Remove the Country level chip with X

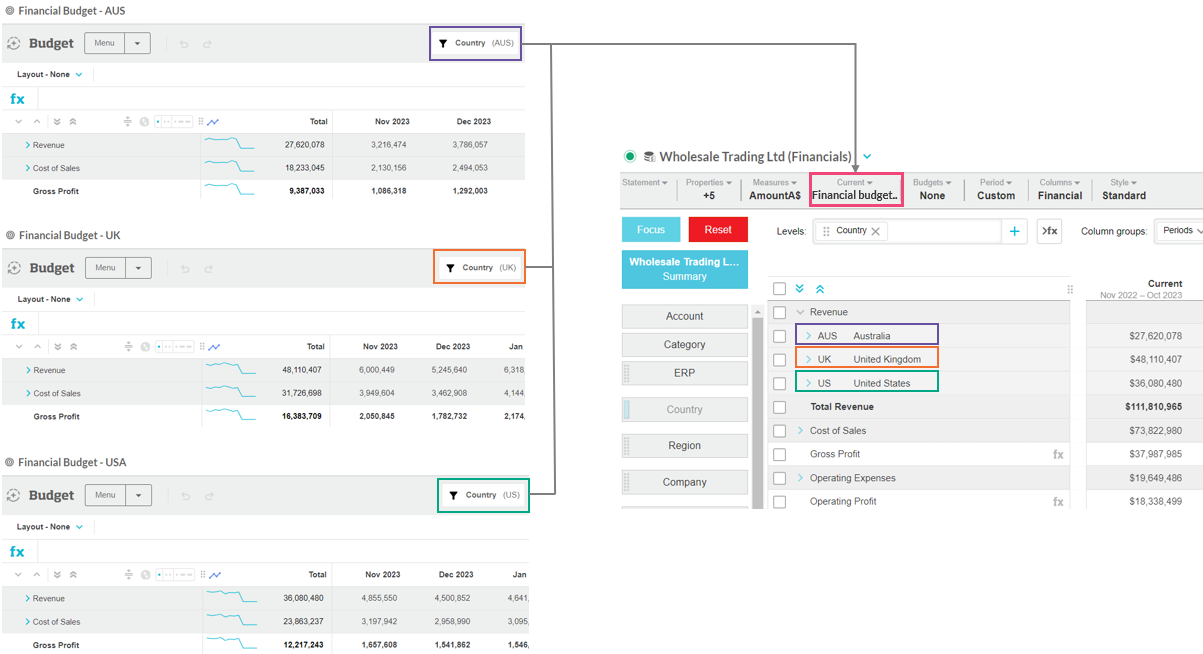pos(875,231)
